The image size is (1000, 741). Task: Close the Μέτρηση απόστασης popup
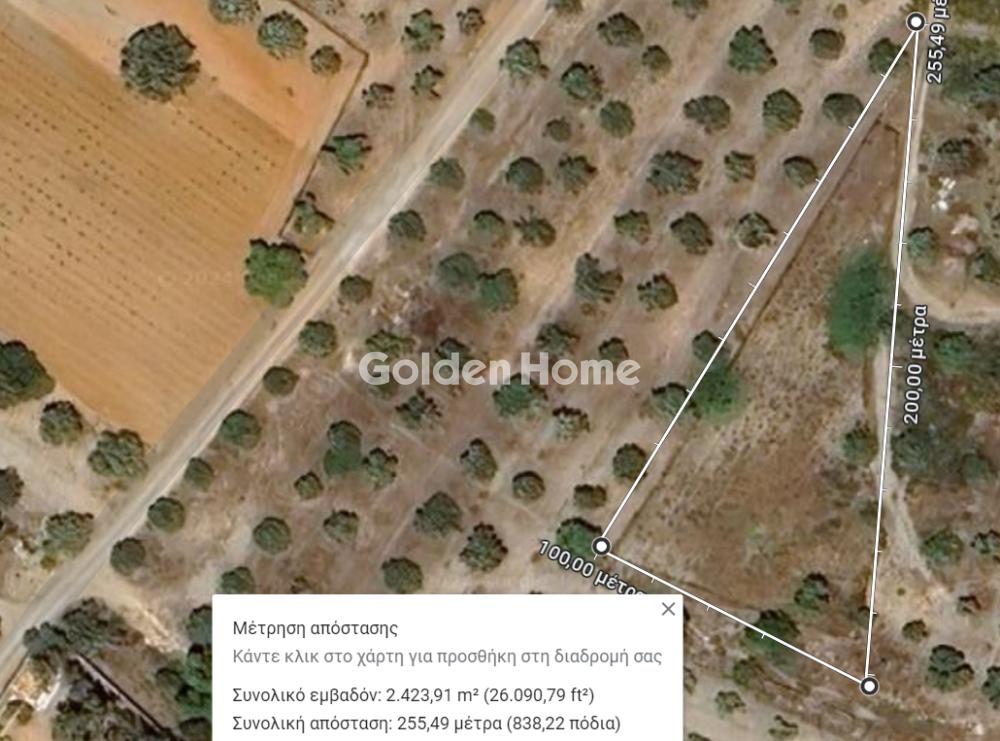(x=668, y=609)
